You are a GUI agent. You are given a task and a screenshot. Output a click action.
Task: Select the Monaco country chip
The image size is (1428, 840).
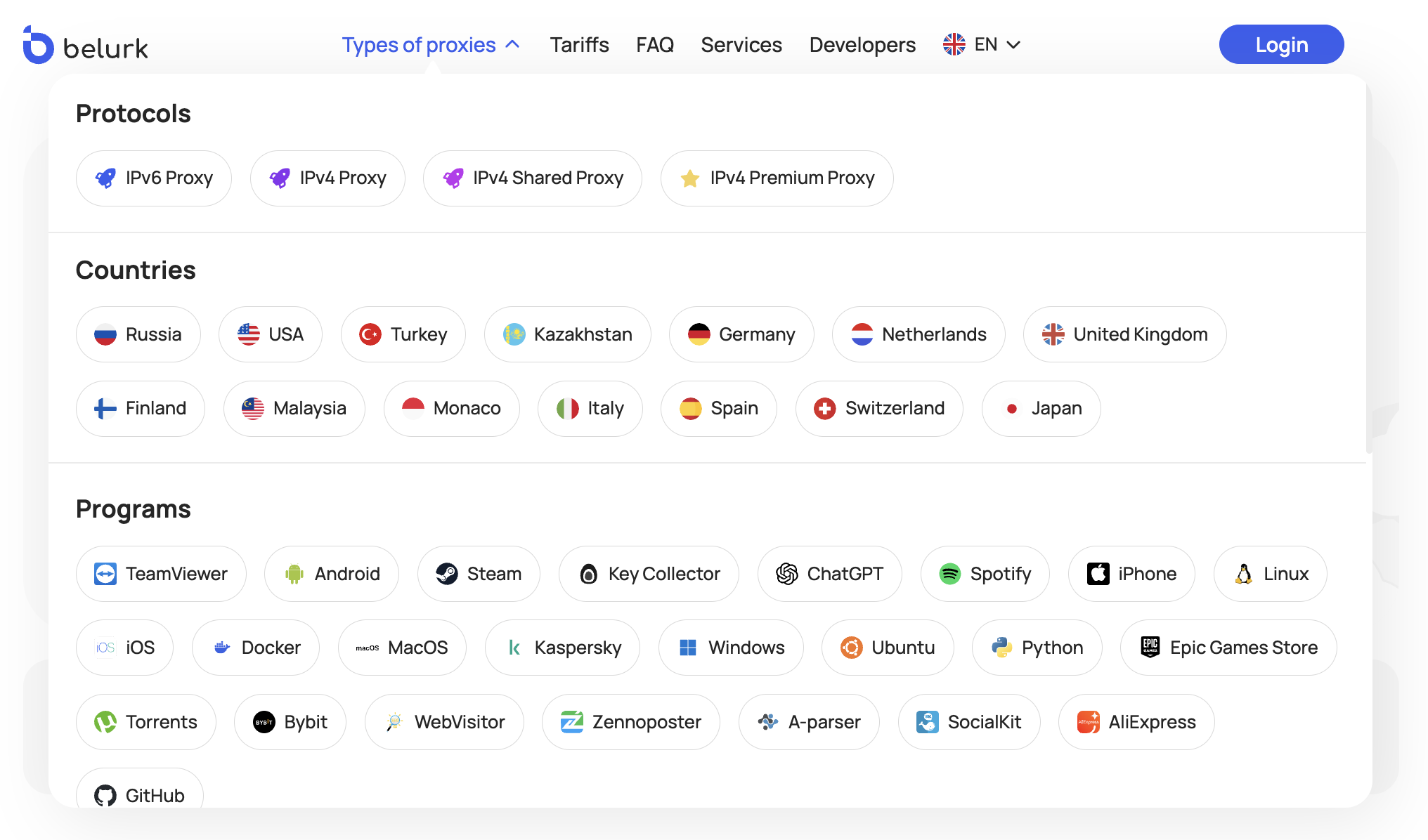[x=452, y=409]
